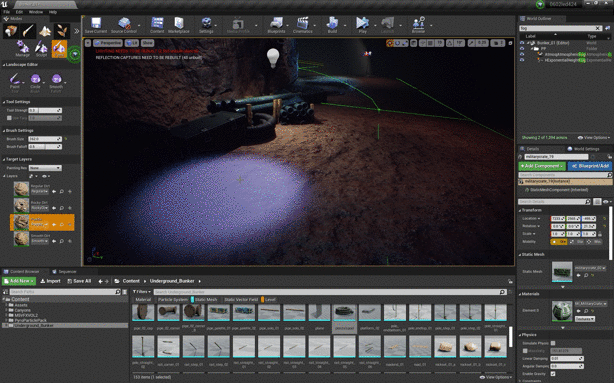Adjust the Brush Size slider
Image resolution: width=614 pixels, height=383 pixels.
coord(45,139)
